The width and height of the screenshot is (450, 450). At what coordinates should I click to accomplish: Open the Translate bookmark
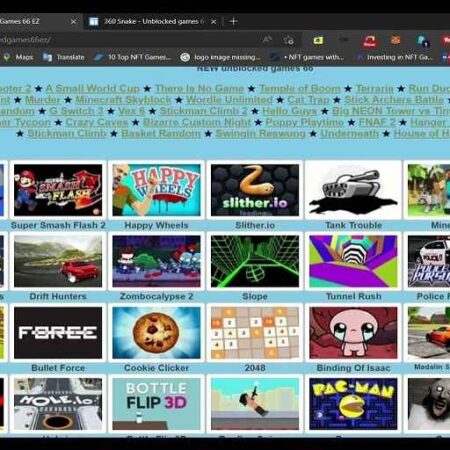pyautogui.click(x=64, y=57)
